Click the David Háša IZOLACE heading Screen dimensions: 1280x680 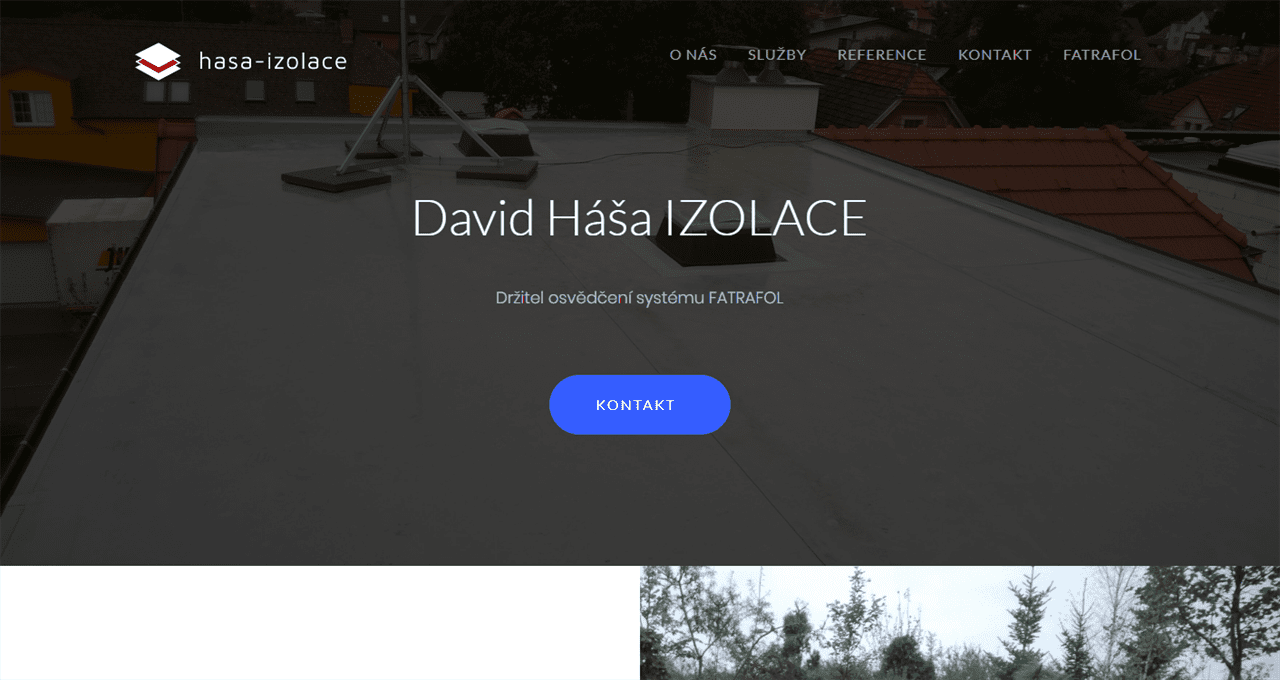(640, 218)
